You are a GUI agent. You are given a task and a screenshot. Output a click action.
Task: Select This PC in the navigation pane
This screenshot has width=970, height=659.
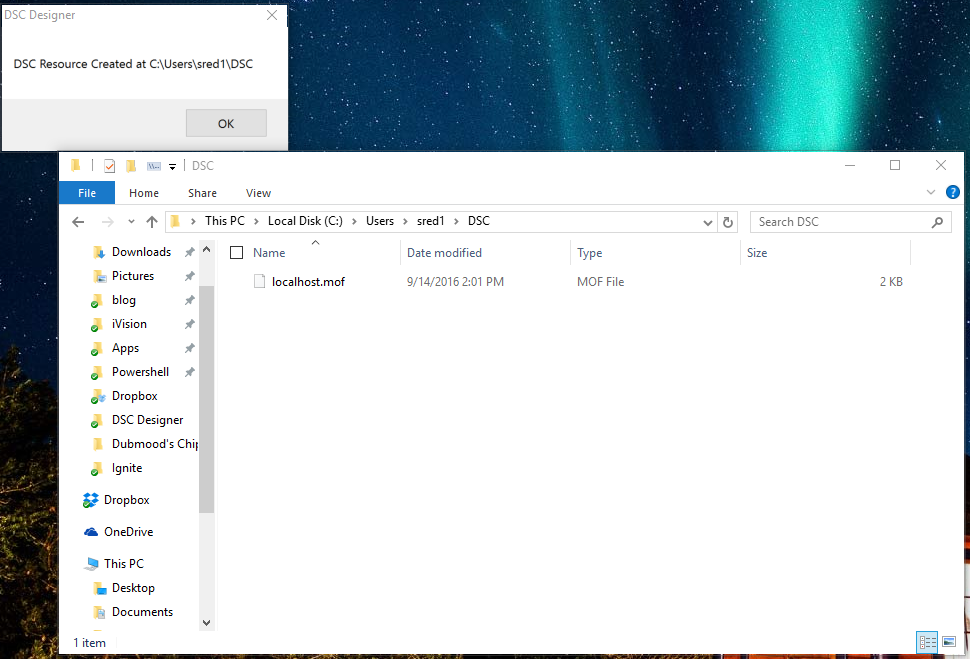coord(123,564)
